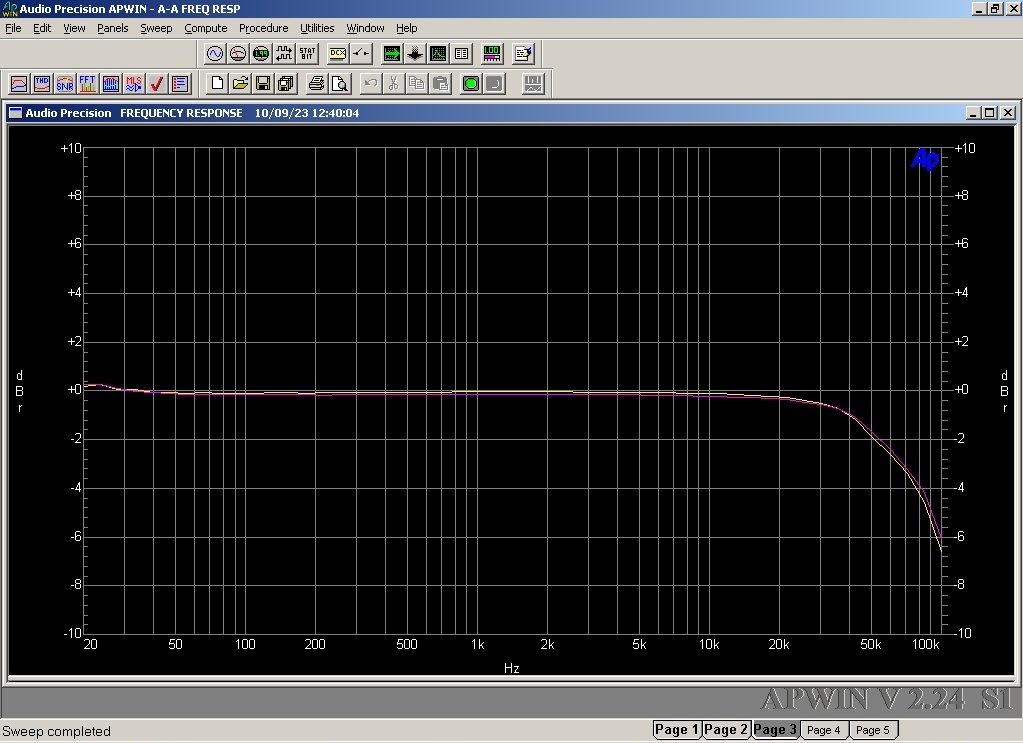Open the switcher panel icon
Image resolution: width=1023 pixels, height=743 pixels.
pyautogui.click(x=361, y=54)
